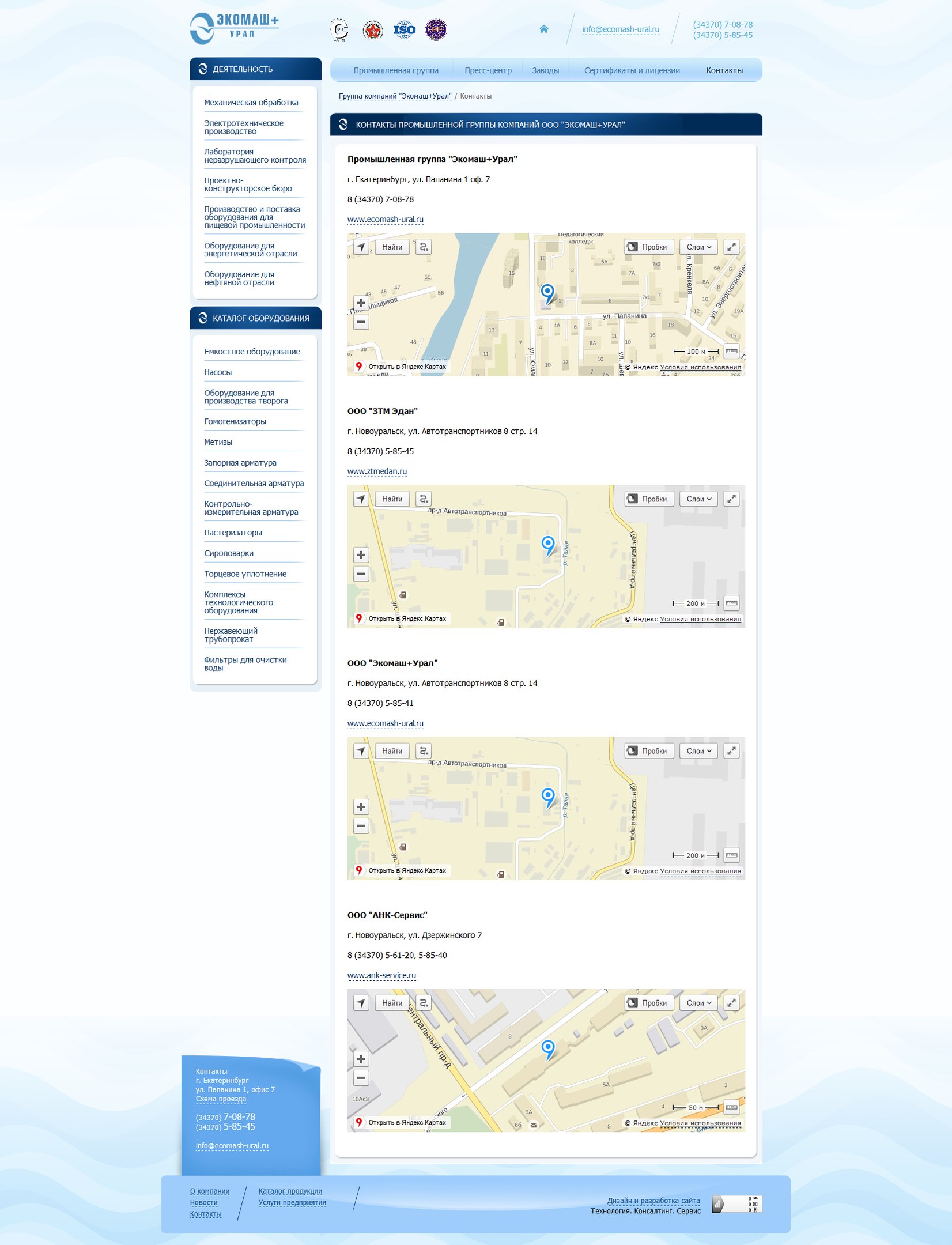Image resolution: width=952 pixels, height=1245 pixels.
Task: Select the Контакты menu tab
Action: [724, 70]
